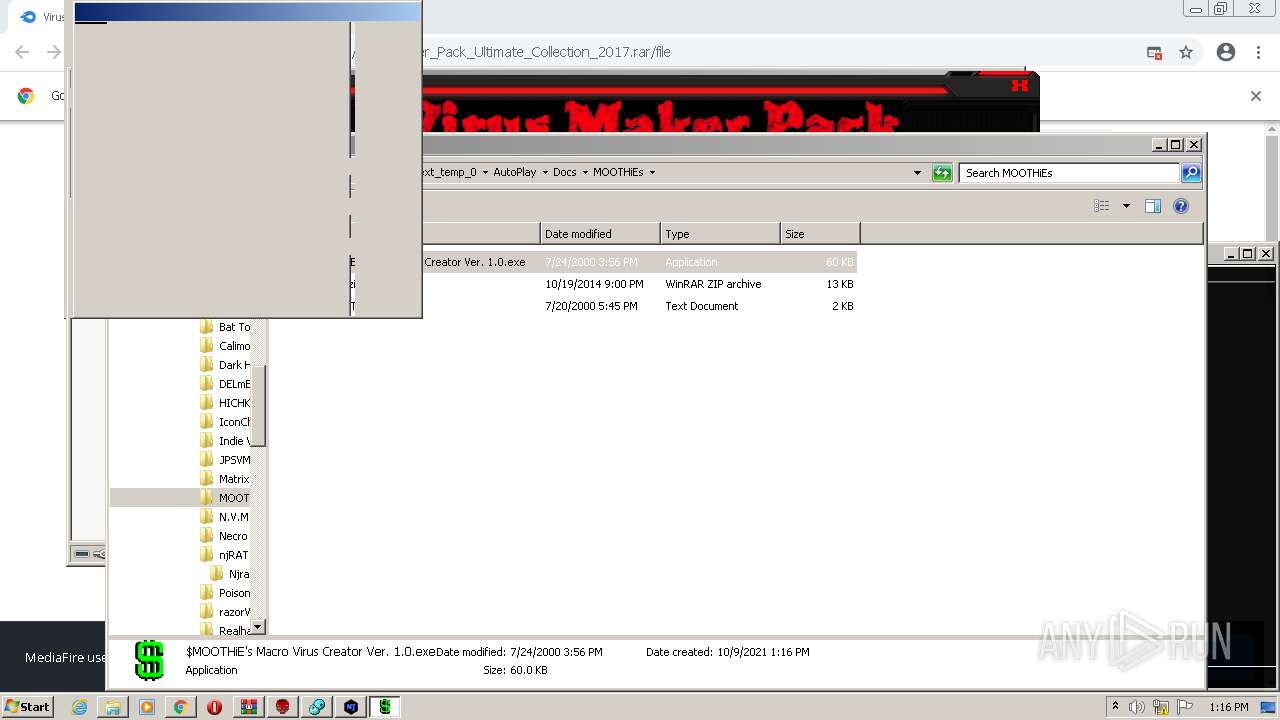
Task: Click the green dollar icon in details pane
Action: (149, 661)
